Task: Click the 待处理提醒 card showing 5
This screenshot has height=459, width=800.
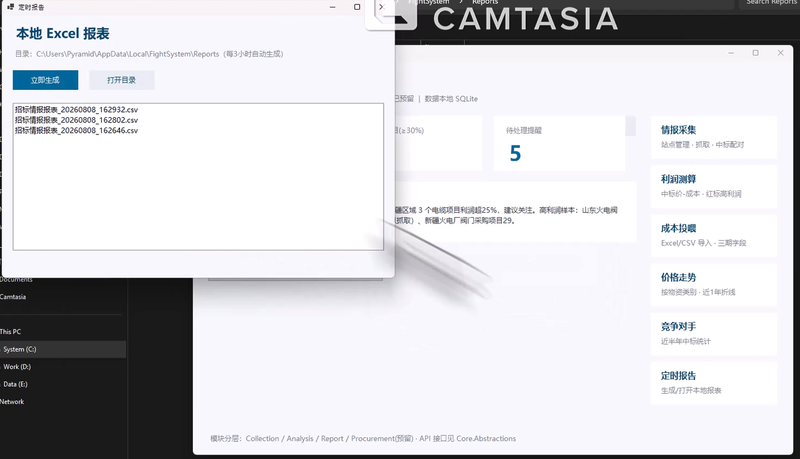Action: tap(559, 143)
